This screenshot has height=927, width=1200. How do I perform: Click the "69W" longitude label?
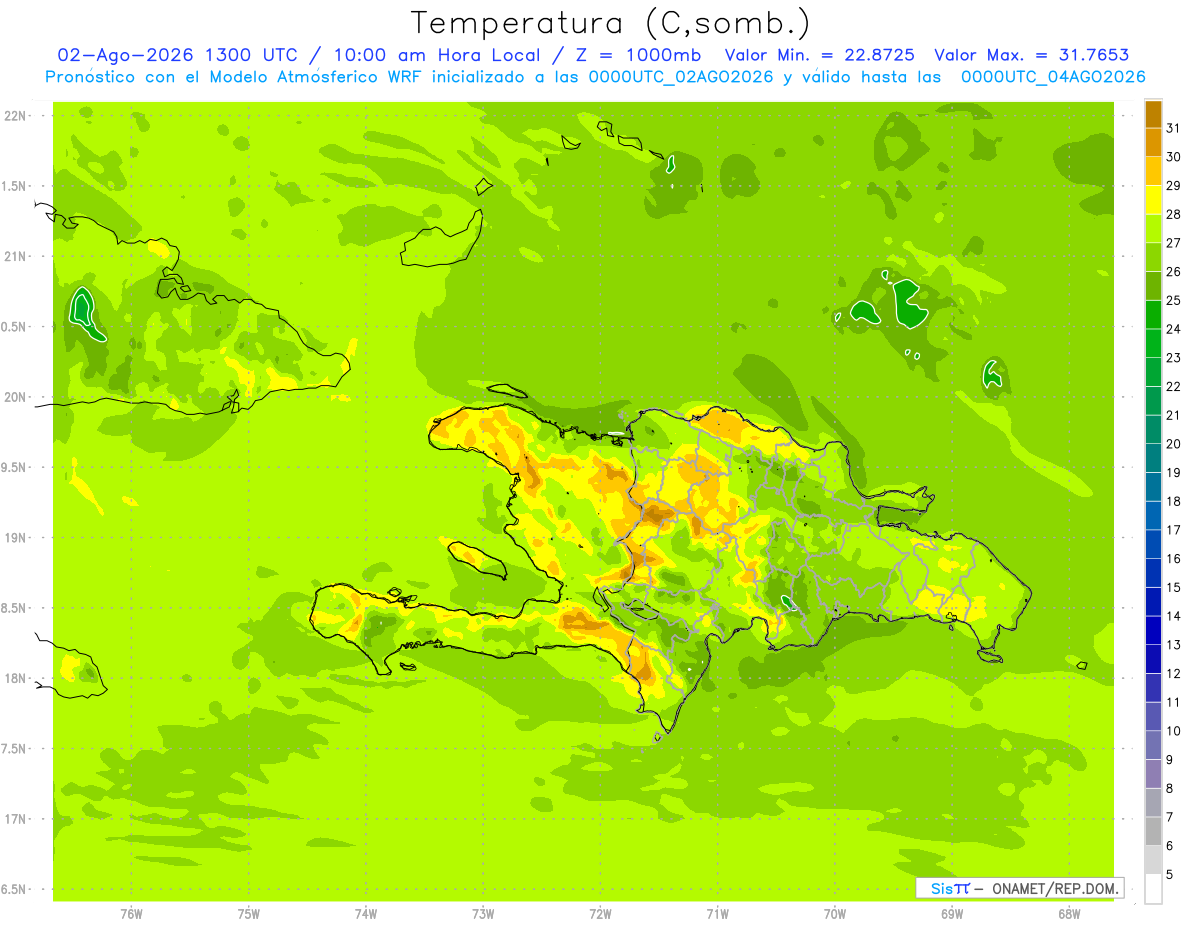pyautogui.click(x=952, y=913)
